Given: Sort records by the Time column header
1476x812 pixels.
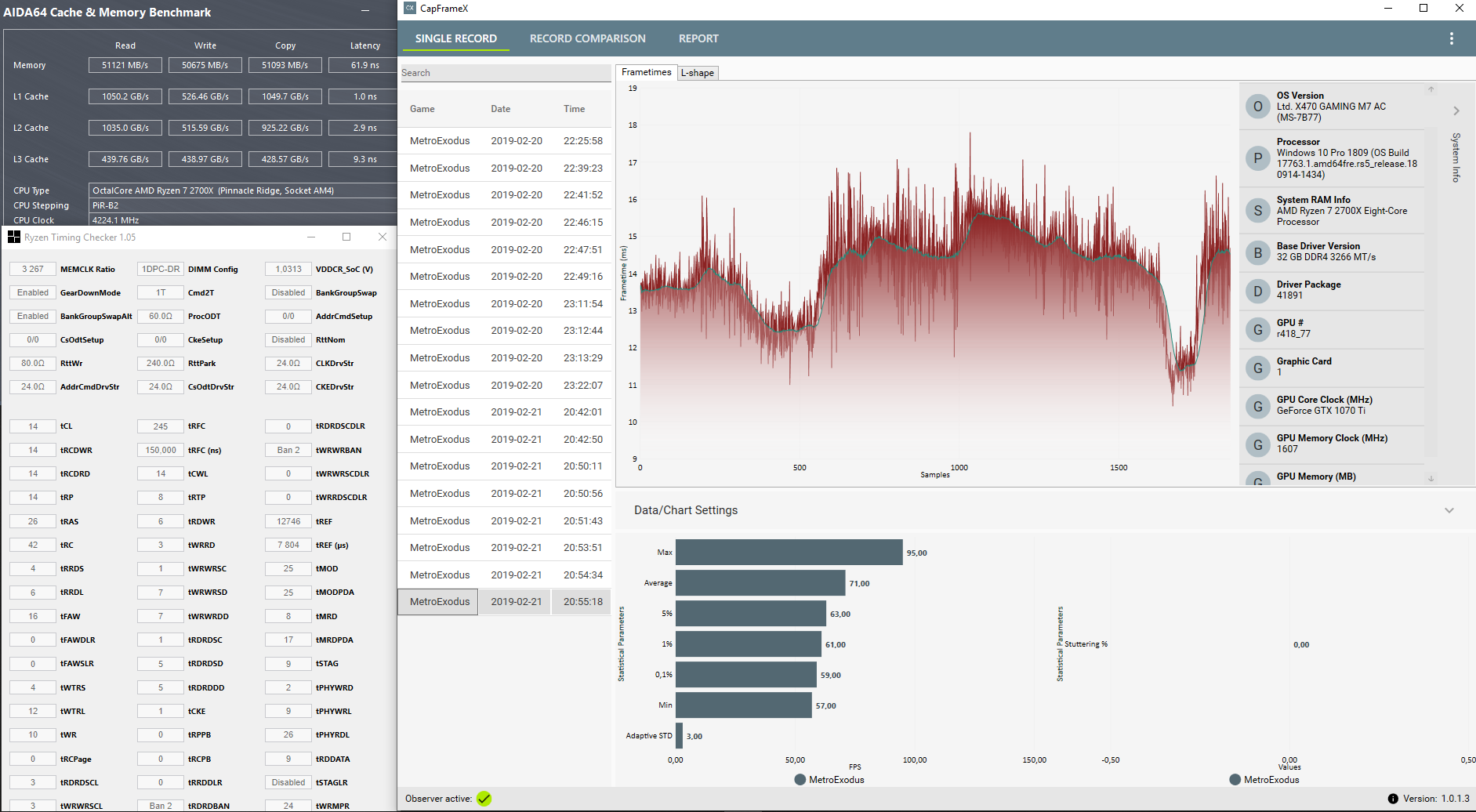Looking at the screenshot, I should (x=574, y=109).
